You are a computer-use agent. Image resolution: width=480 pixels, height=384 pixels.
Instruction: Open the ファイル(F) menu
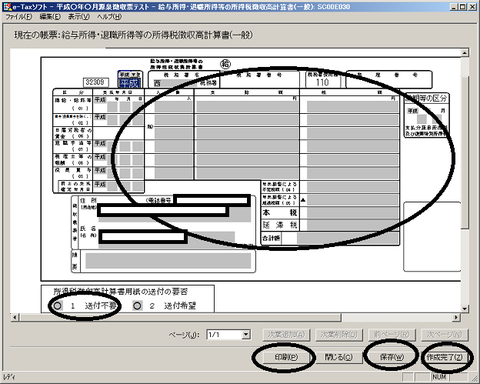pos(19,17)
